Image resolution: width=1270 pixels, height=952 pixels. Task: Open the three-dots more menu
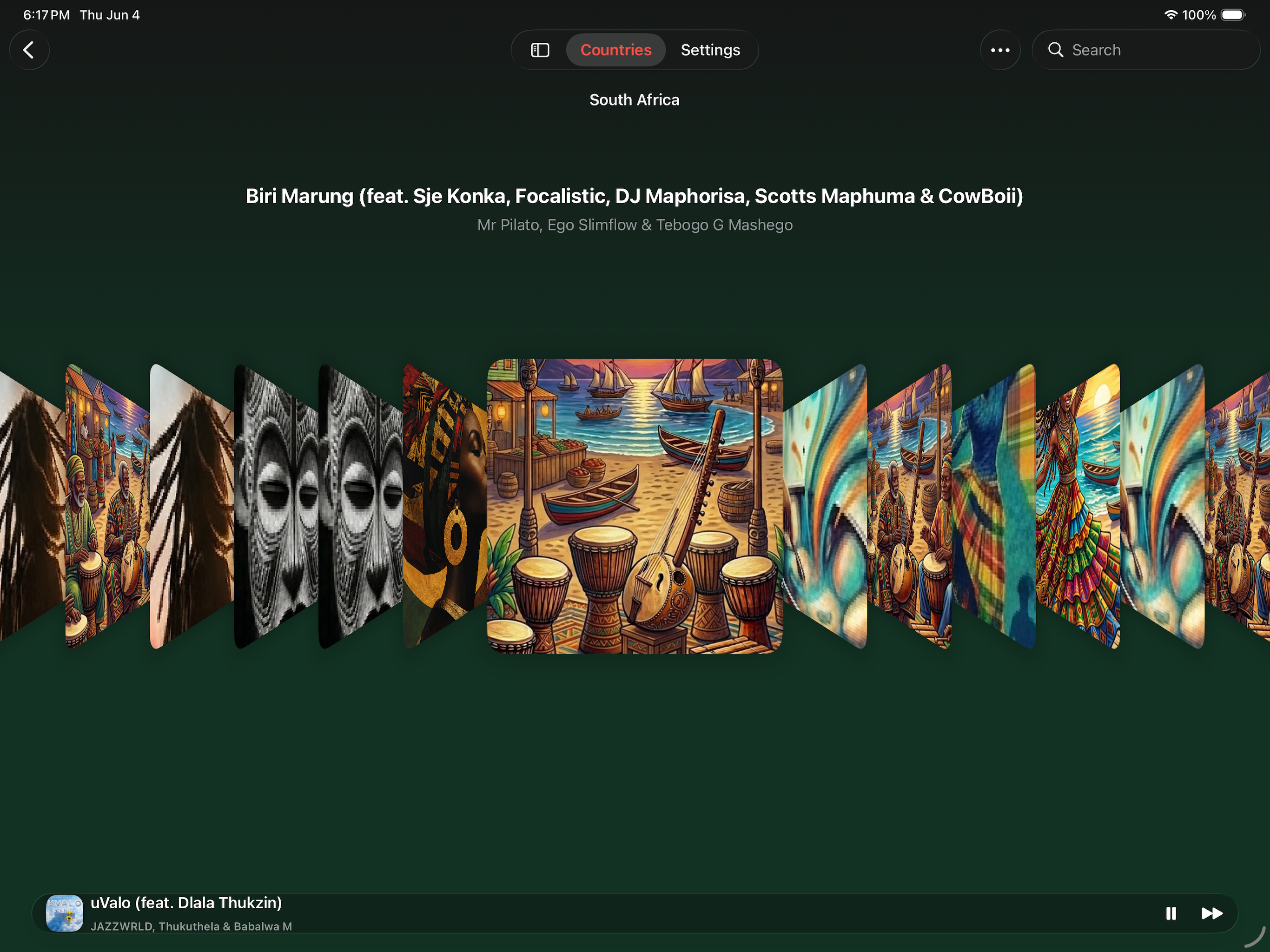point(999,50)
